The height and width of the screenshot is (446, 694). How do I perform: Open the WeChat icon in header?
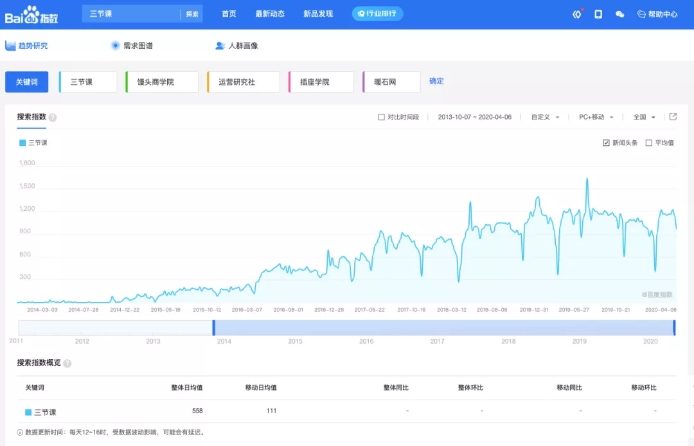620,14
